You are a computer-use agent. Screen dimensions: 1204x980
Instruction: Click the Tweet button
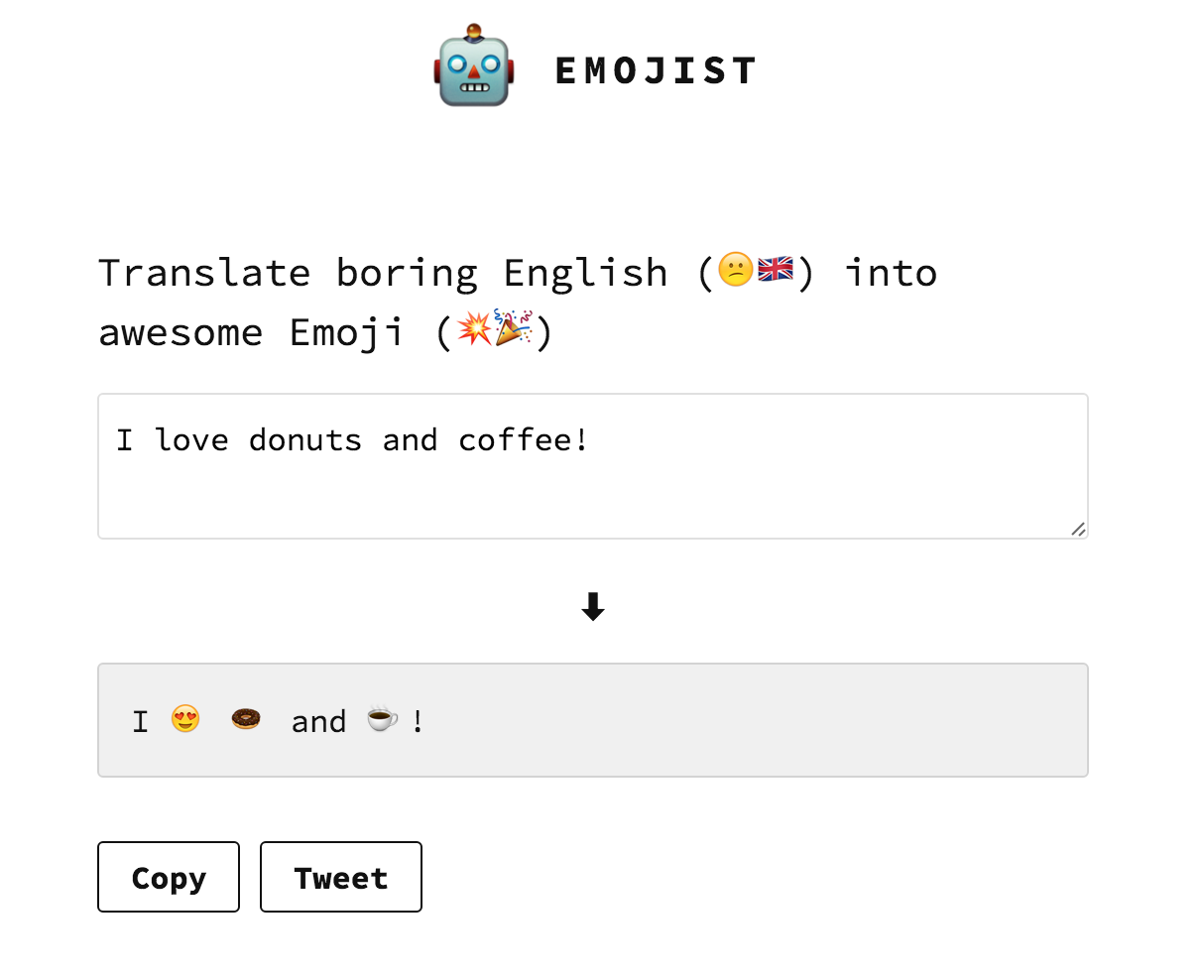point(340,877)
